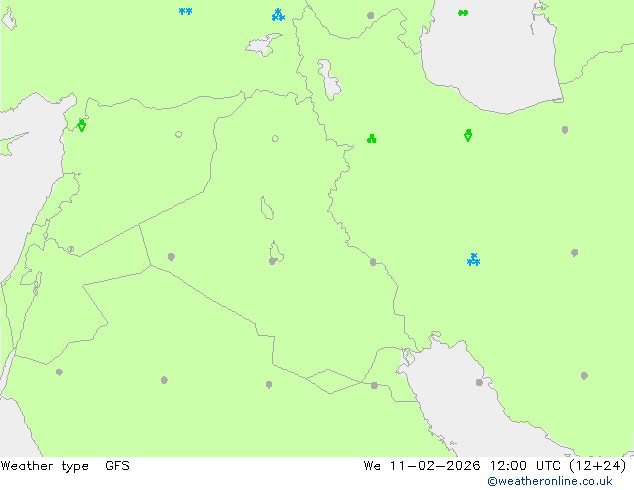Viewport: 634px width, 490px height.
Task: Click the 'We 11-02-2026 12:00 UTC (12+24)' timestamp
Action: pyautogui.click(x=495, y=466)
